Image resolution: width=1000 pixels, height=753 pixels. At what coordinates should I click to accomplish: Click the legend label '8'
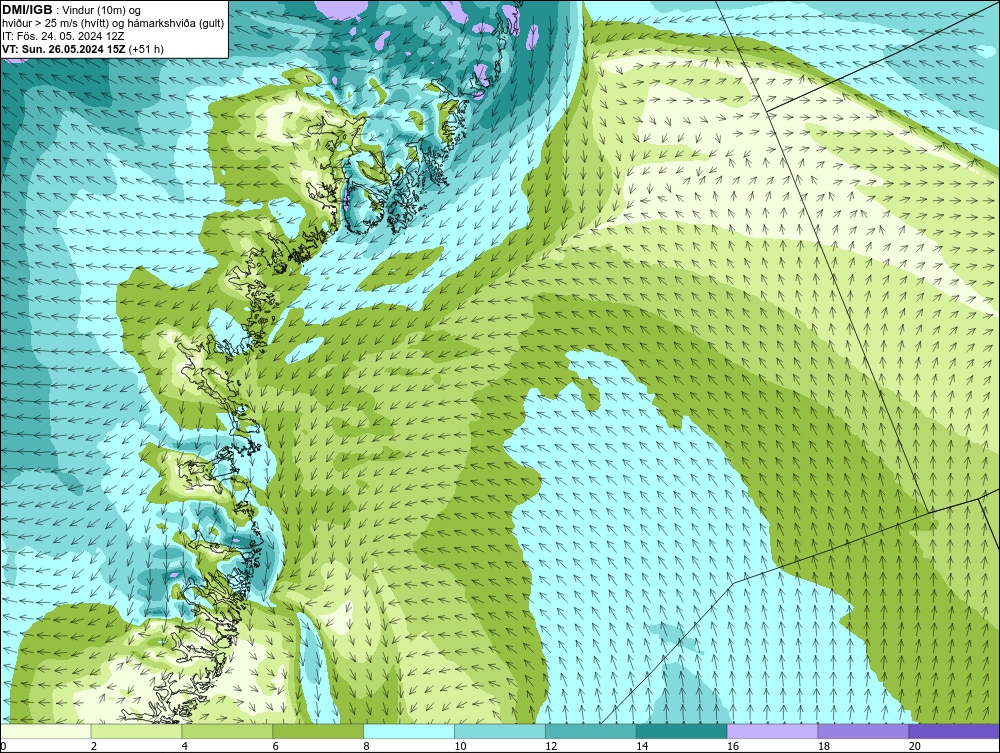(366, 746)
